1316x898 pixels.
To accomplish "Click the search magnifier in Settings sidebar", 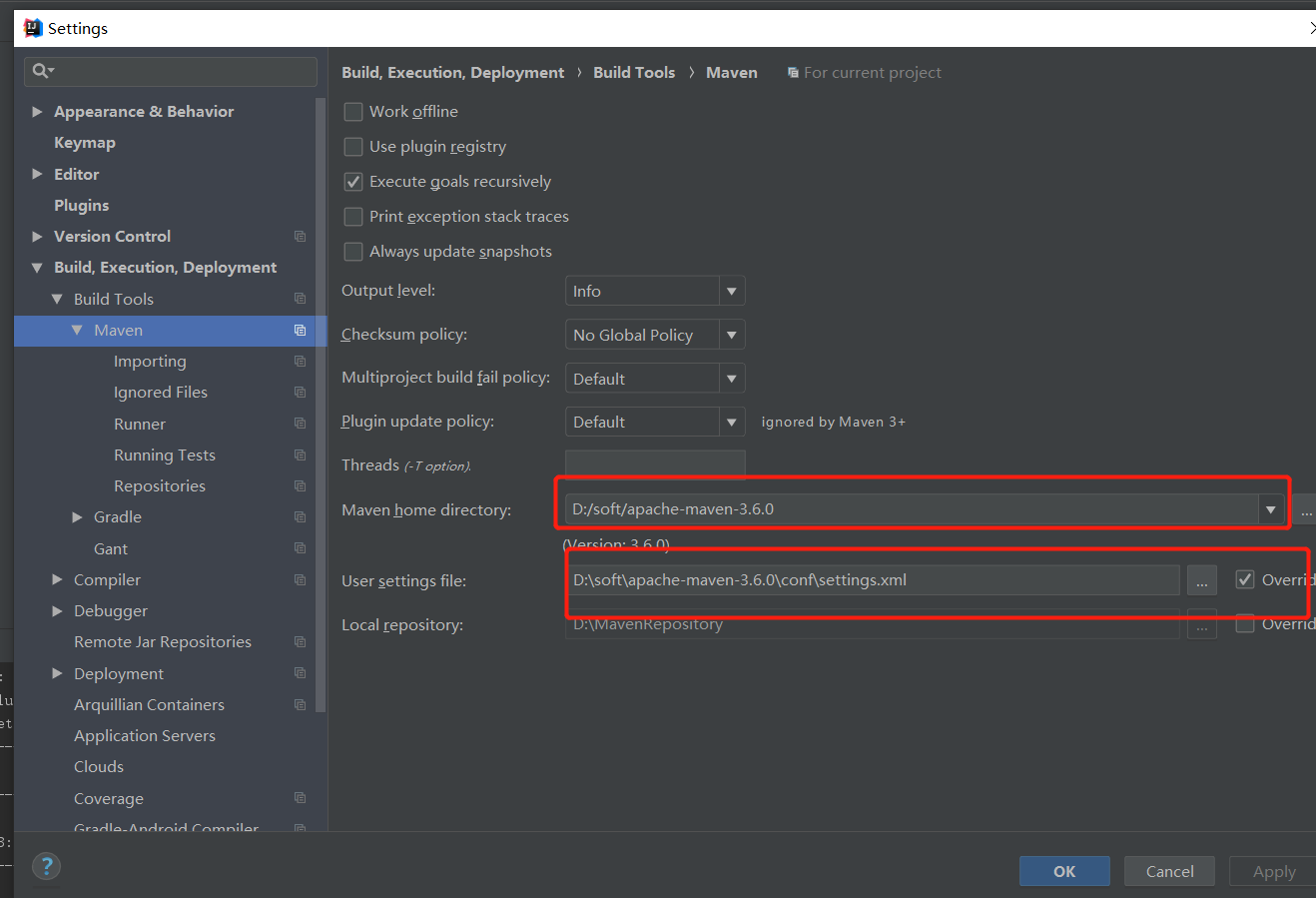I will 41,72.
